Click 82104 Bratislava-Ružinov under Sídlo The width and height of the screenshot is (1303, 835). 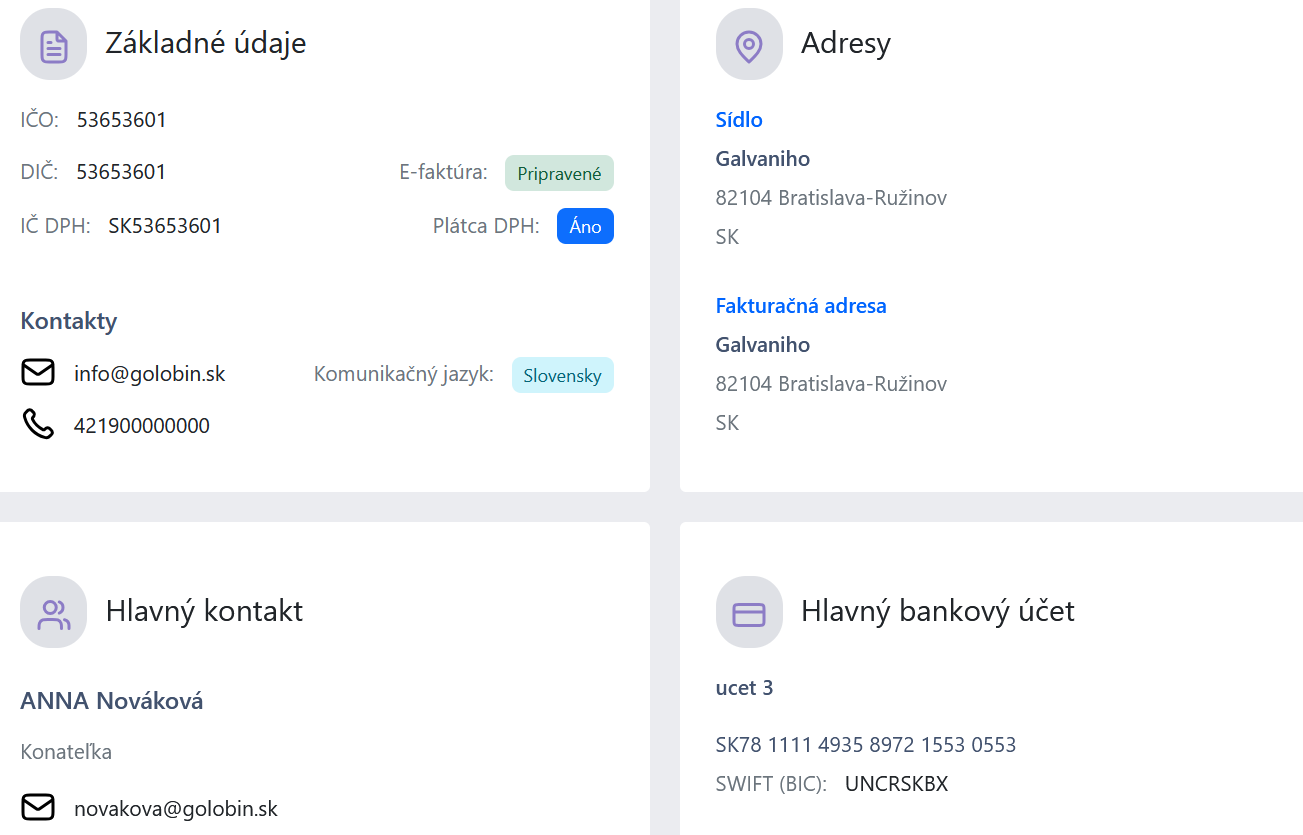click(x=831, y=198)
